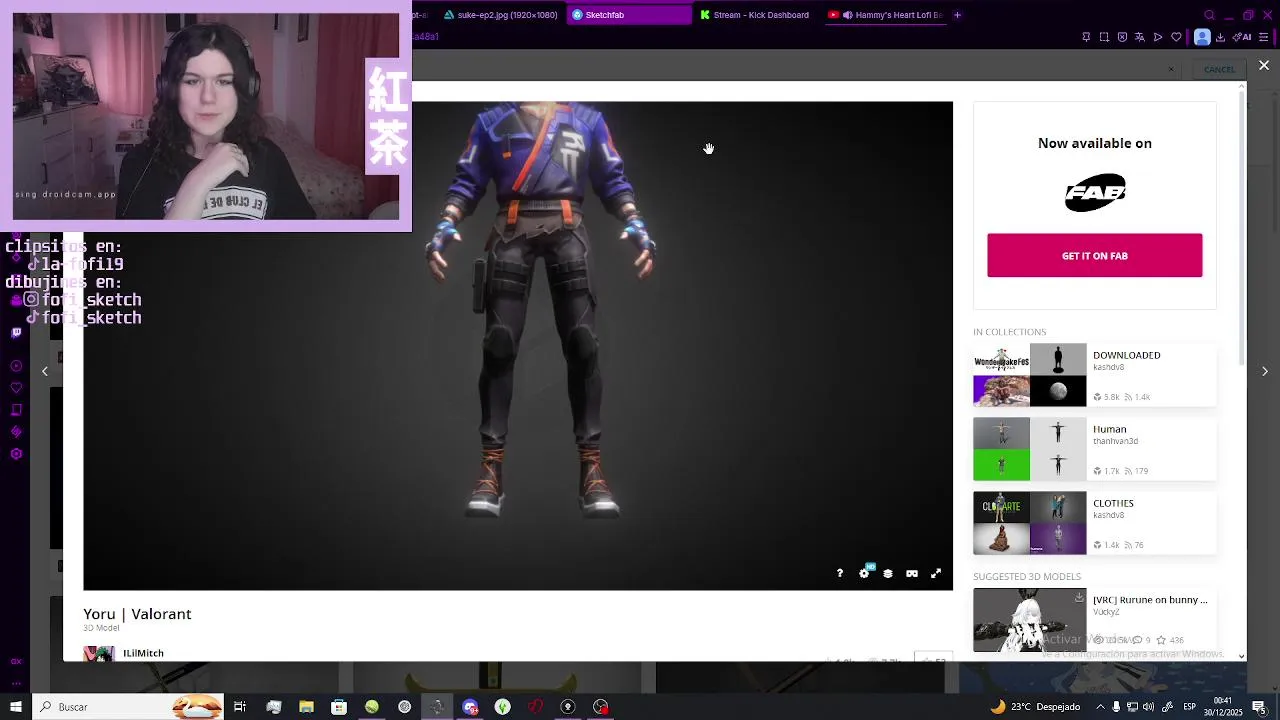Click the ILilMitch author avatar

[98, 653]
